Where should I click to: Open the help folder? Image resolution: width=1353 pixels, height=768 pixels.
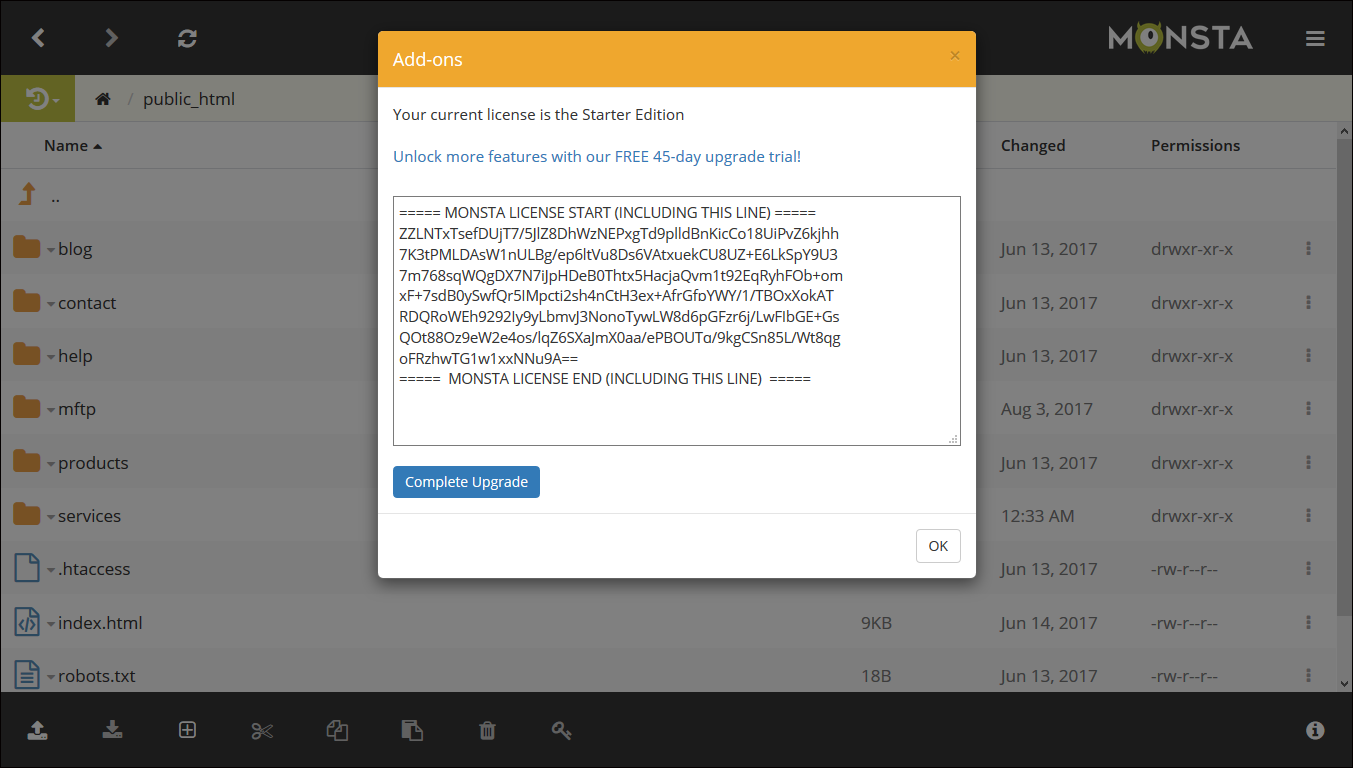(x=75, y=356)
